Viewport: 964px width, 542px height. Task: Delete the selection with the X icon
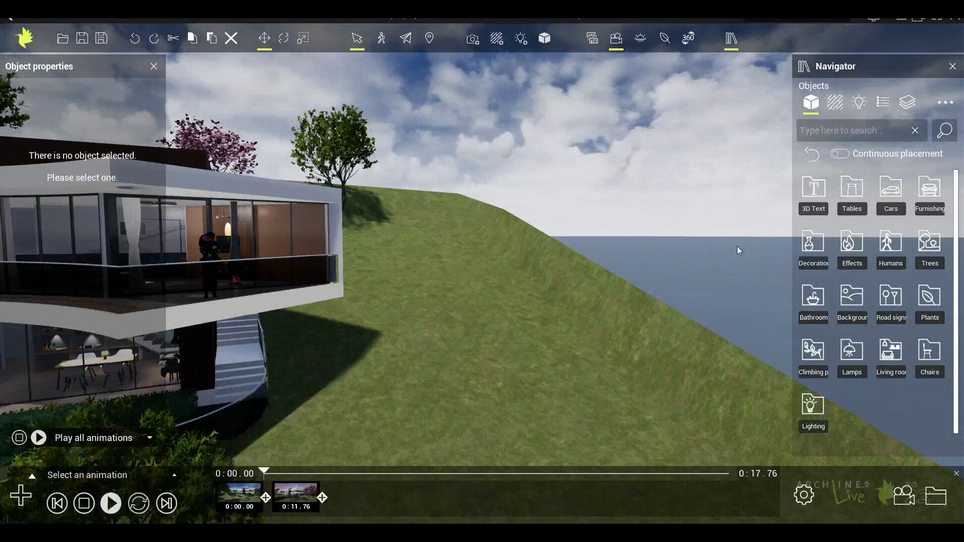point(231,38)
